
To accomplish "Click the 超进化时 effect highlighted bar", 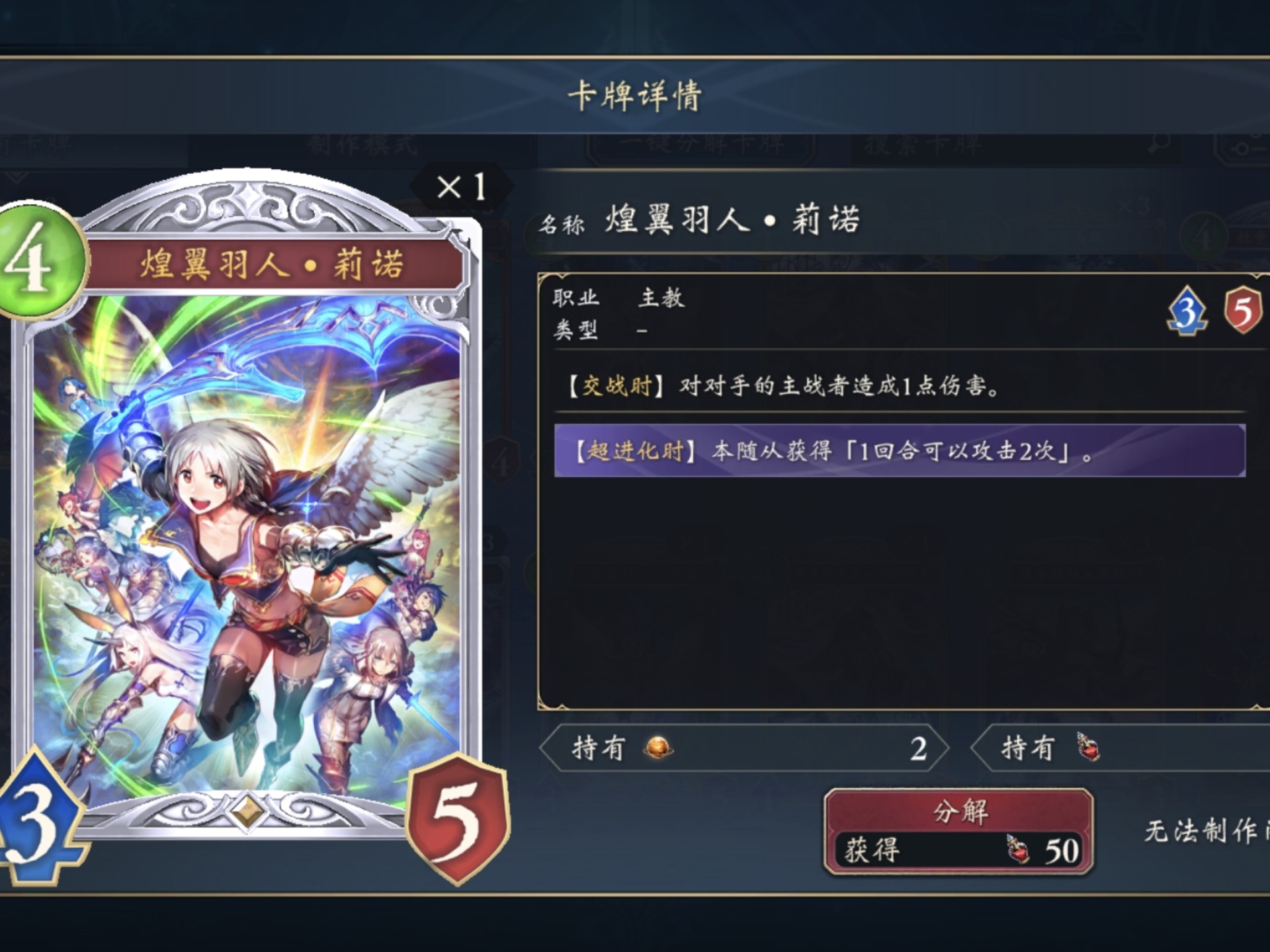I will coord(900,451).
